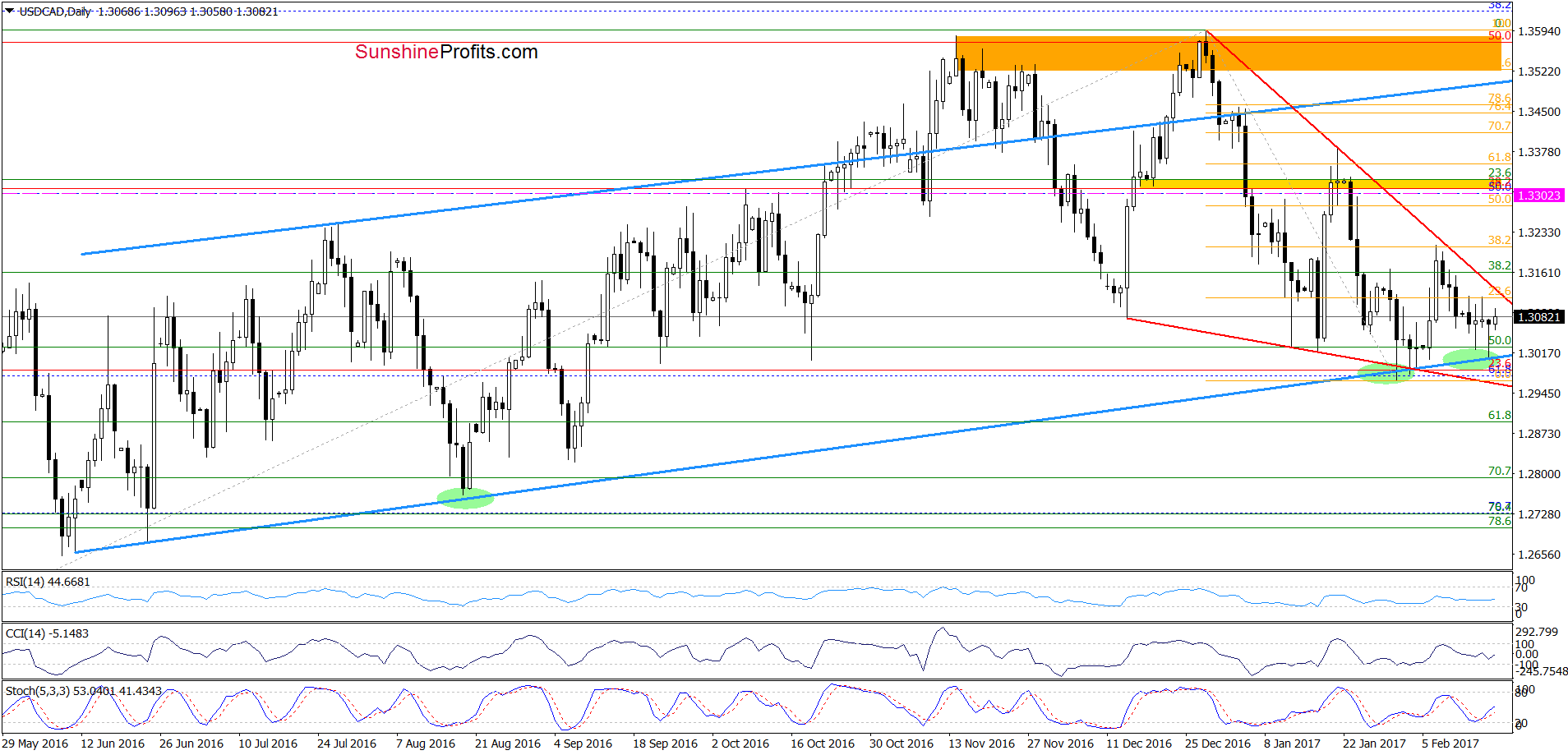Click the 1.28000 price axis value

point(1539,474)
